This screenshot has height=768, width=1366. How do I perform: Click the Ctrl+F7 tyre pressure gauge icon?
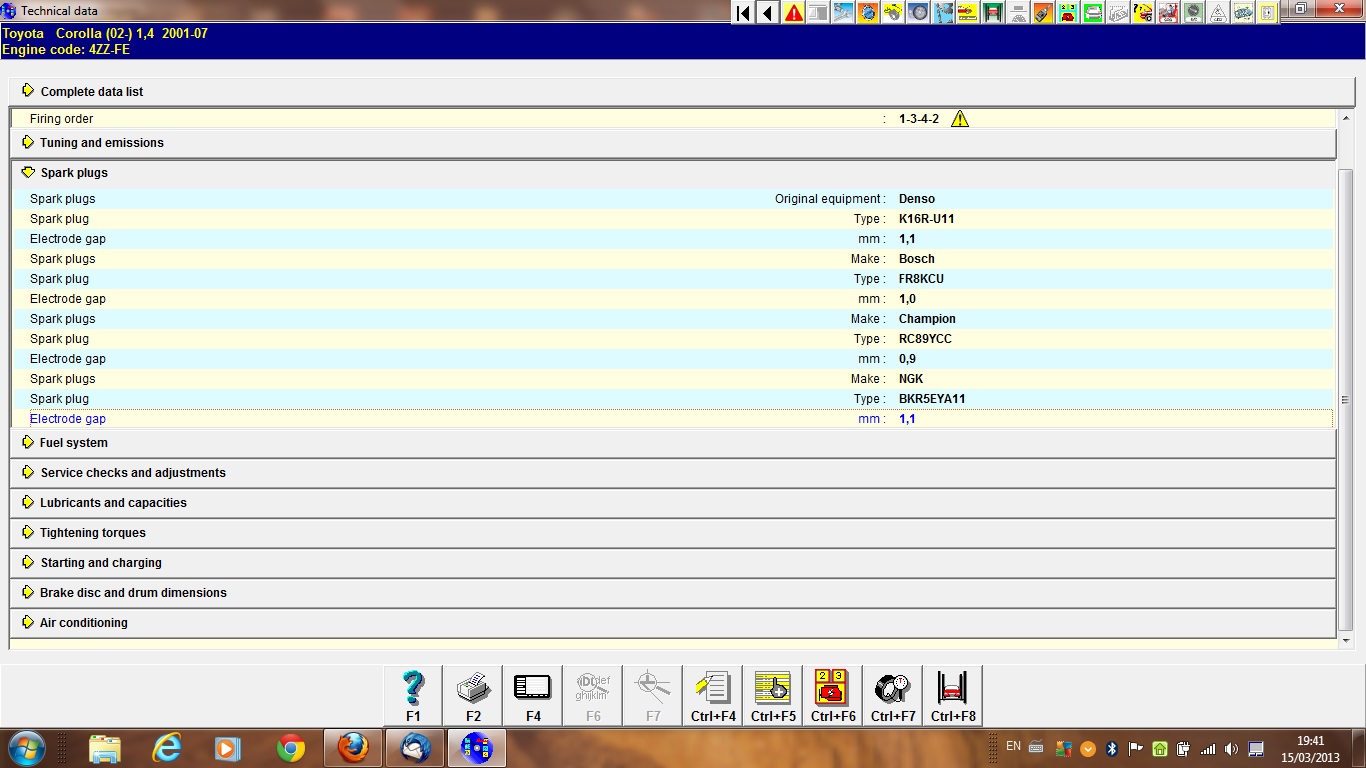892,695
